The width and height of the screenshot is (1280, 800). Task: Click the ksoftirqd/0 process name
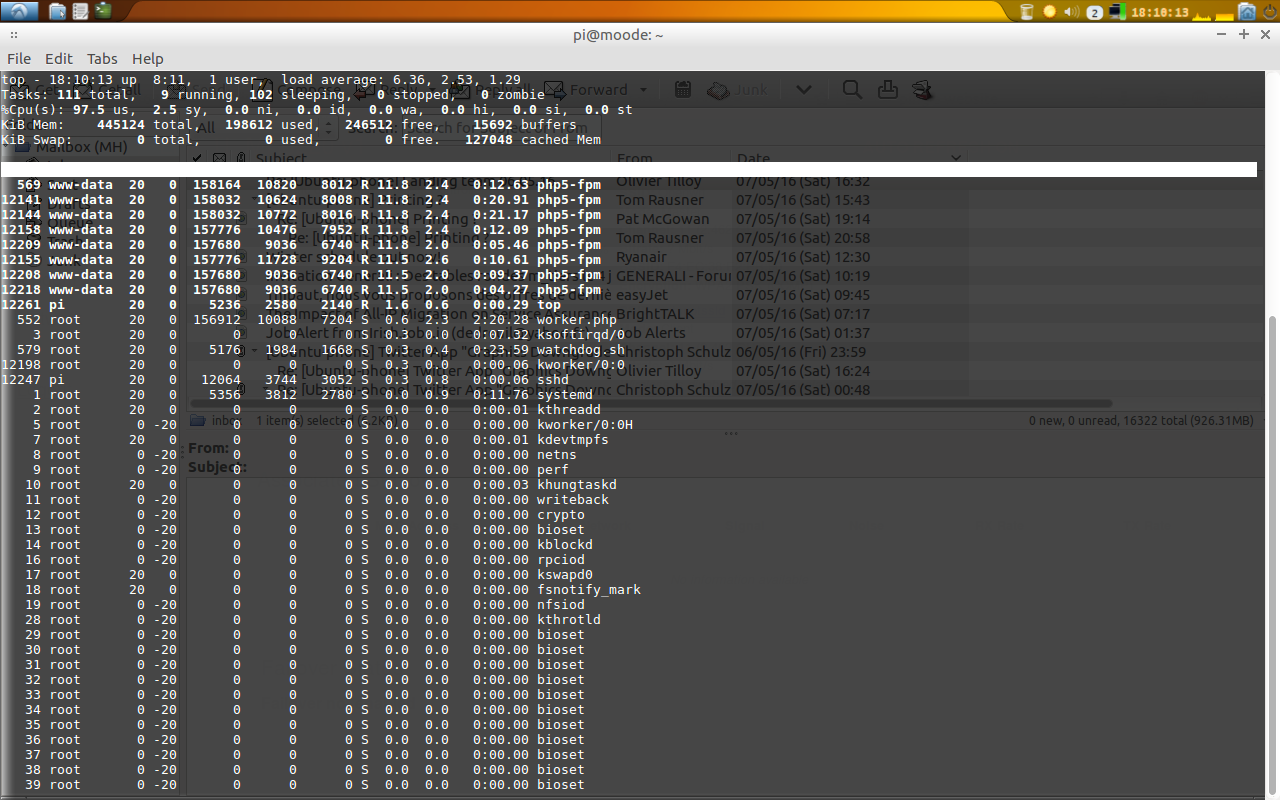coord(581,335)
